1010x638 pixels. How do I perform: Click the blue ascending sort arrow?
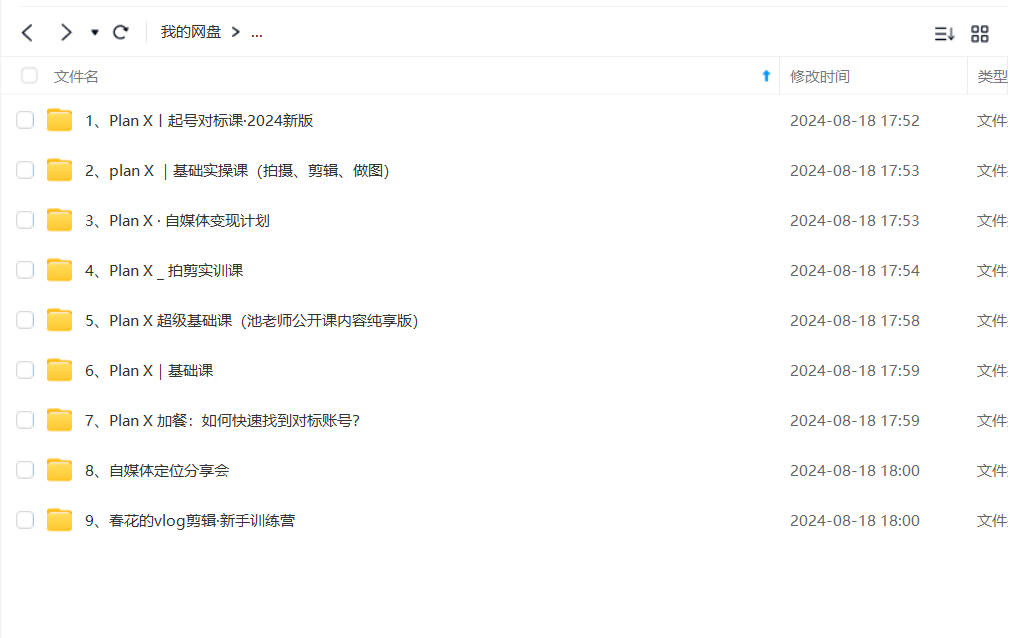click(x=766, y=76)
